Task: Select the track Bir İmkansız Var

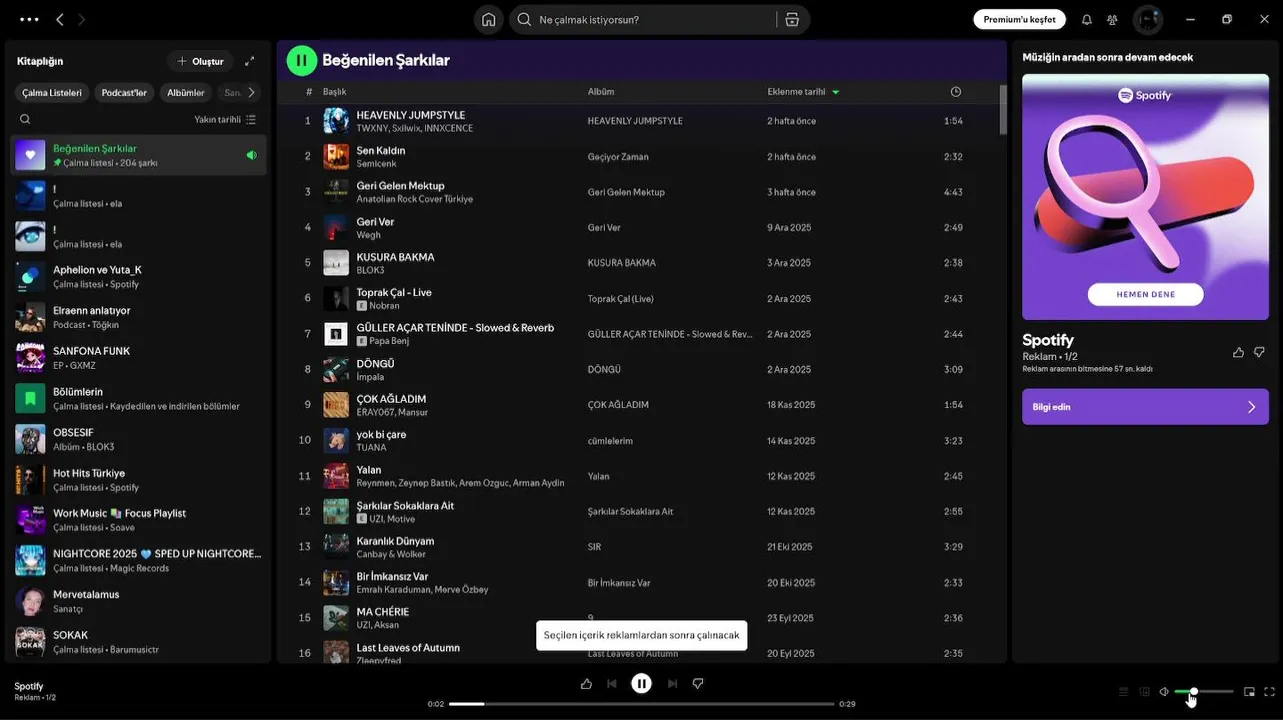Action: [x=392, y=576]
